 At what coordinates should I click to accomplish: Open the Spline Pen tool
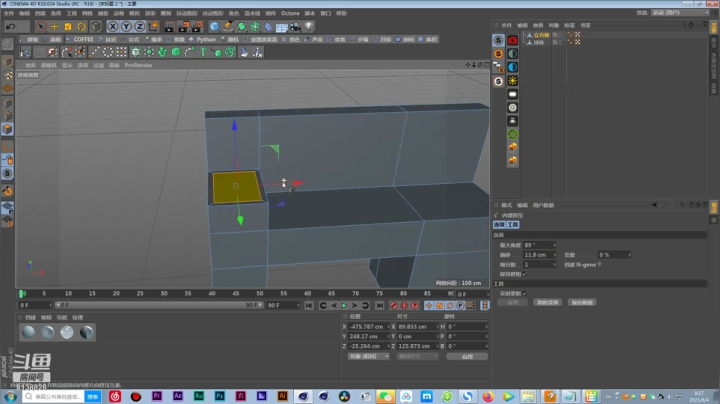pyautogui.click(x=228, y=27)
